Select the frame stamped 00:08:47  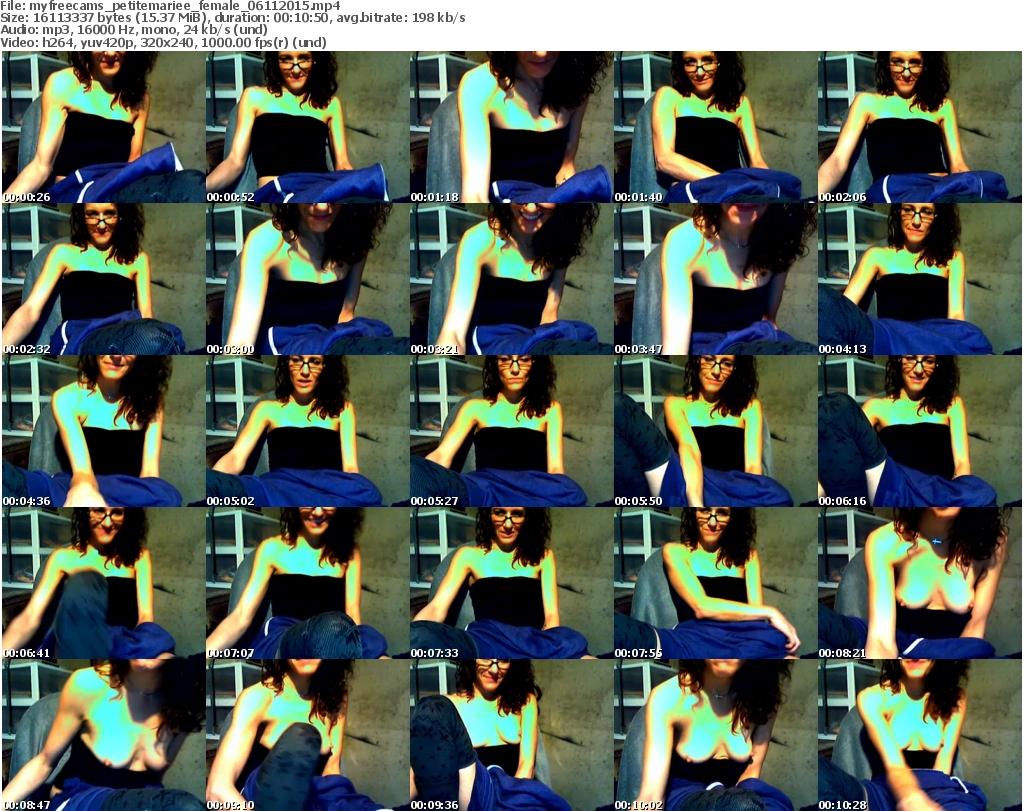coord(104,735)
